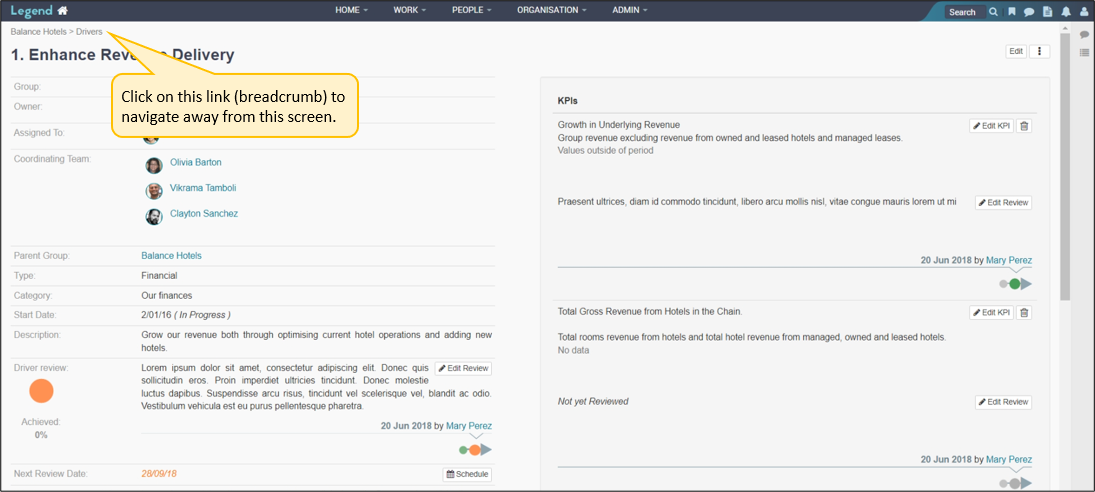Open the WORK menu

[410, 10]
